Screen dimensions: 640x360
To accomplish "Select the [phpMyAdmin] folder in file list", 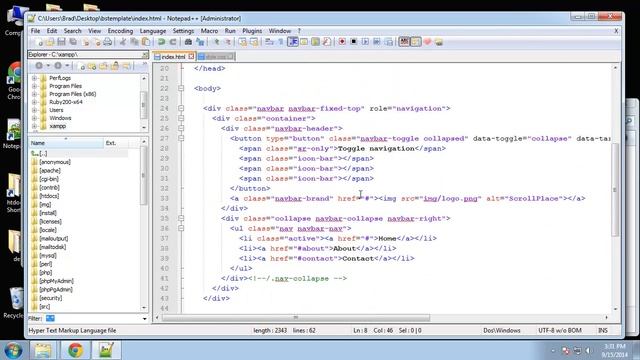I will click(x=56, y=281).
